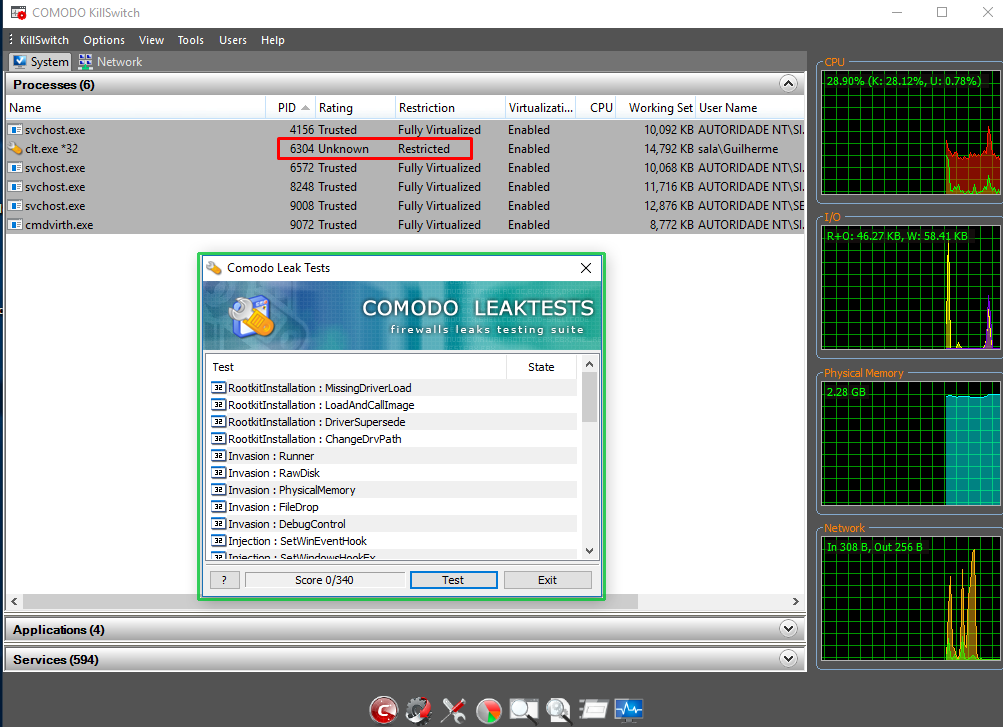Click the question mark help button
Image resolution: width=1003 pixels, height=727 pixels.
click(225, 580)
